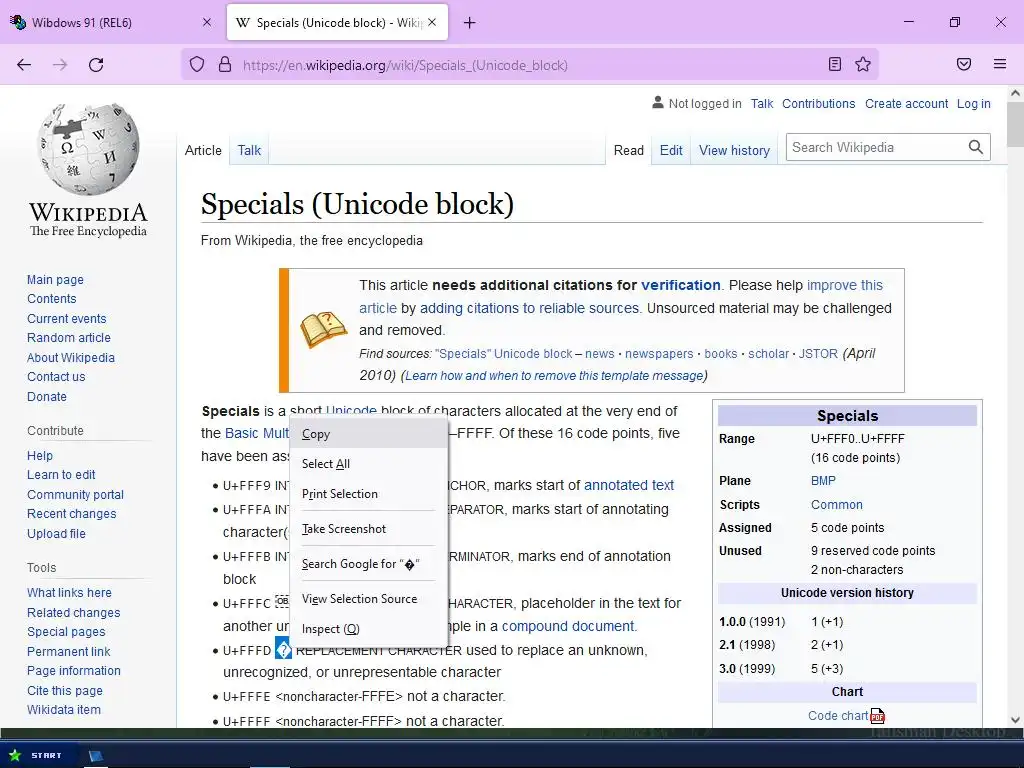This screenshot has height=768, width=1024.
Task: Click the Wikipedia search magnifier icon
Action: click(976, 147)
